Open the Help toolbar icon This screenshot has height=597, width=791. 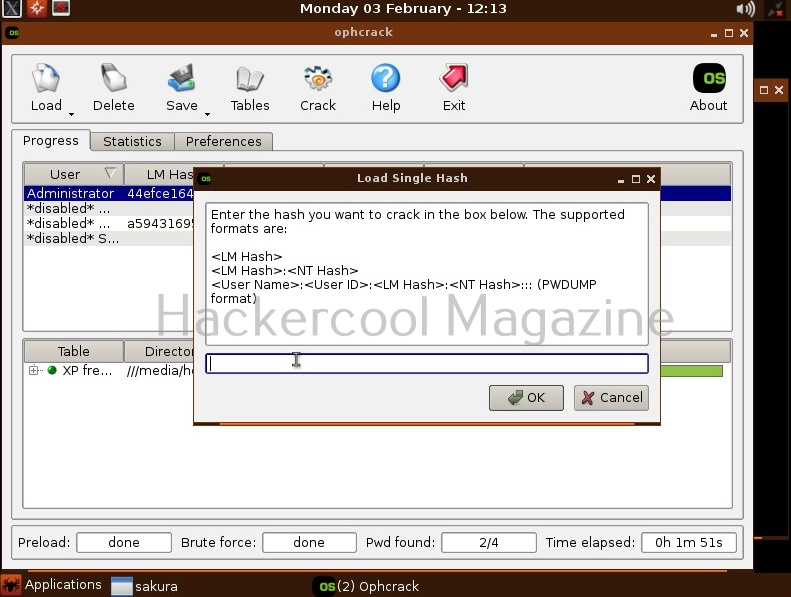point(386,78)
